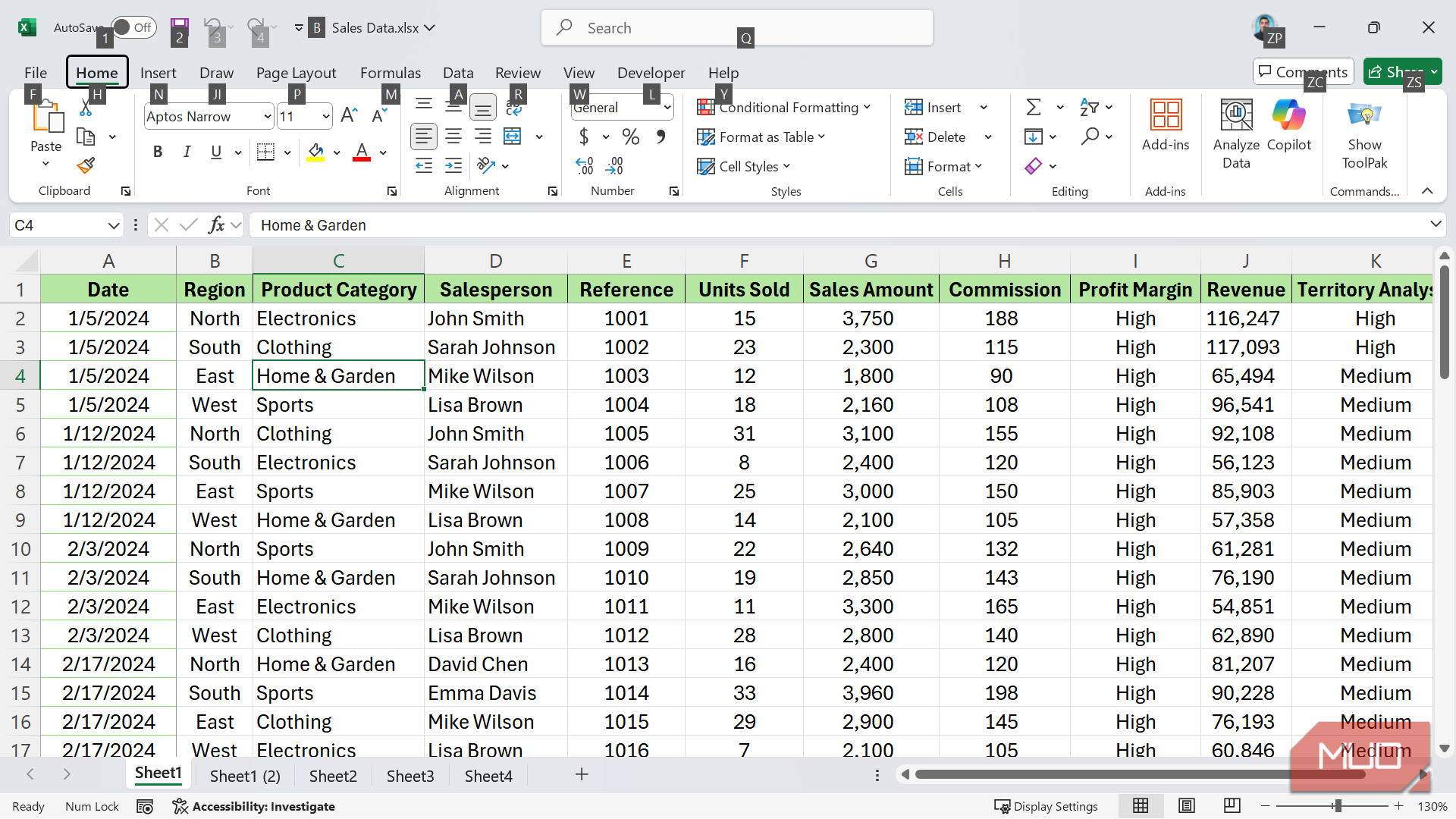Click Insert Function fx icon

click(x=216, y=225)
